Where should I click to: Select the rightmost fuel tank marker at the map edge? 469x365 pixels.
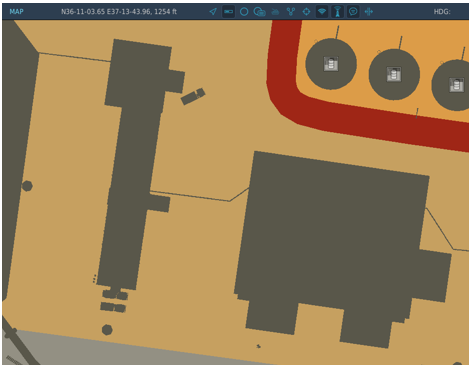(456, 85)
